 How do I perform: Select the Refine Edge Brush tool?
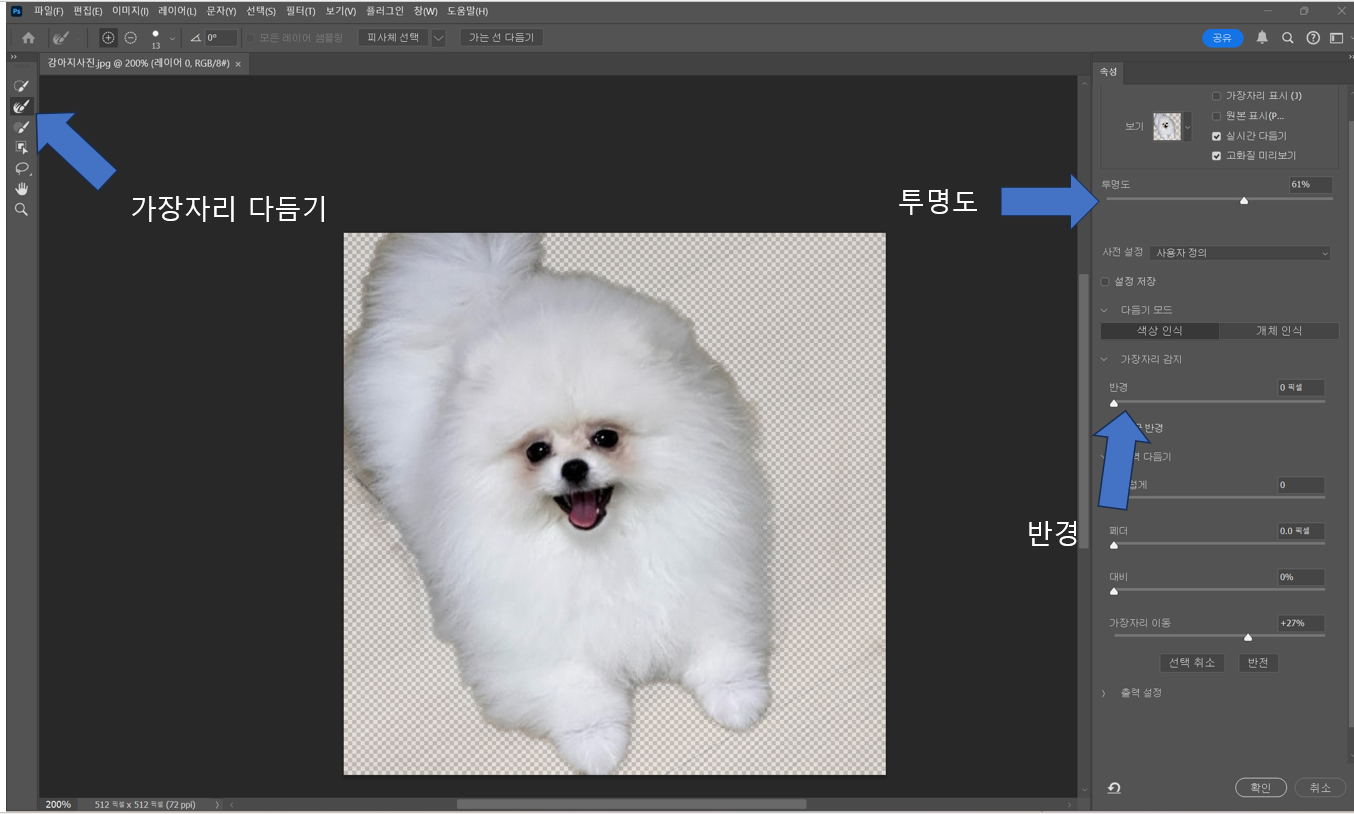click(x=21, y=106)
